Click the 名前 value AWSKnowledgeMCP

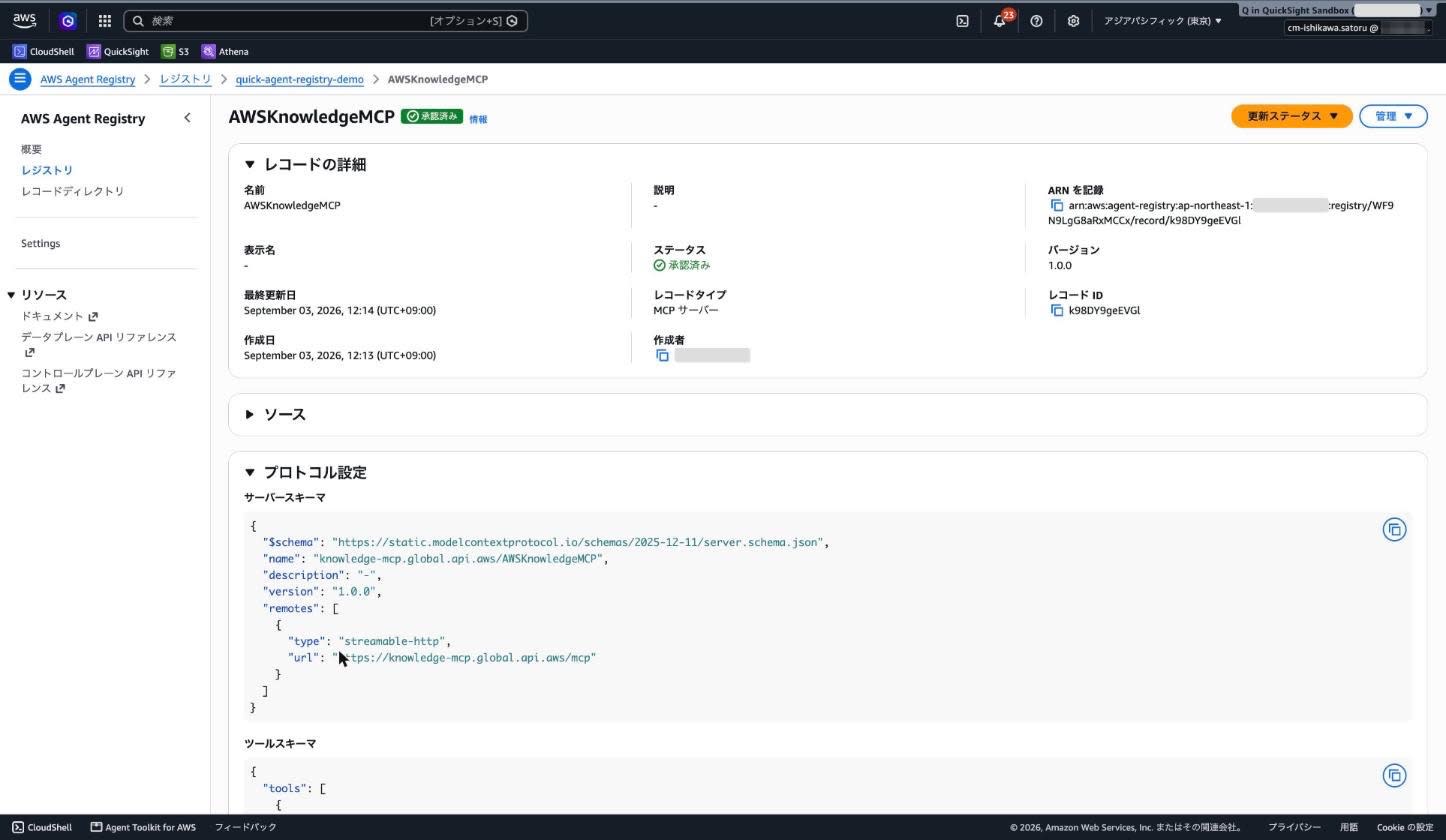pos(292,205)
